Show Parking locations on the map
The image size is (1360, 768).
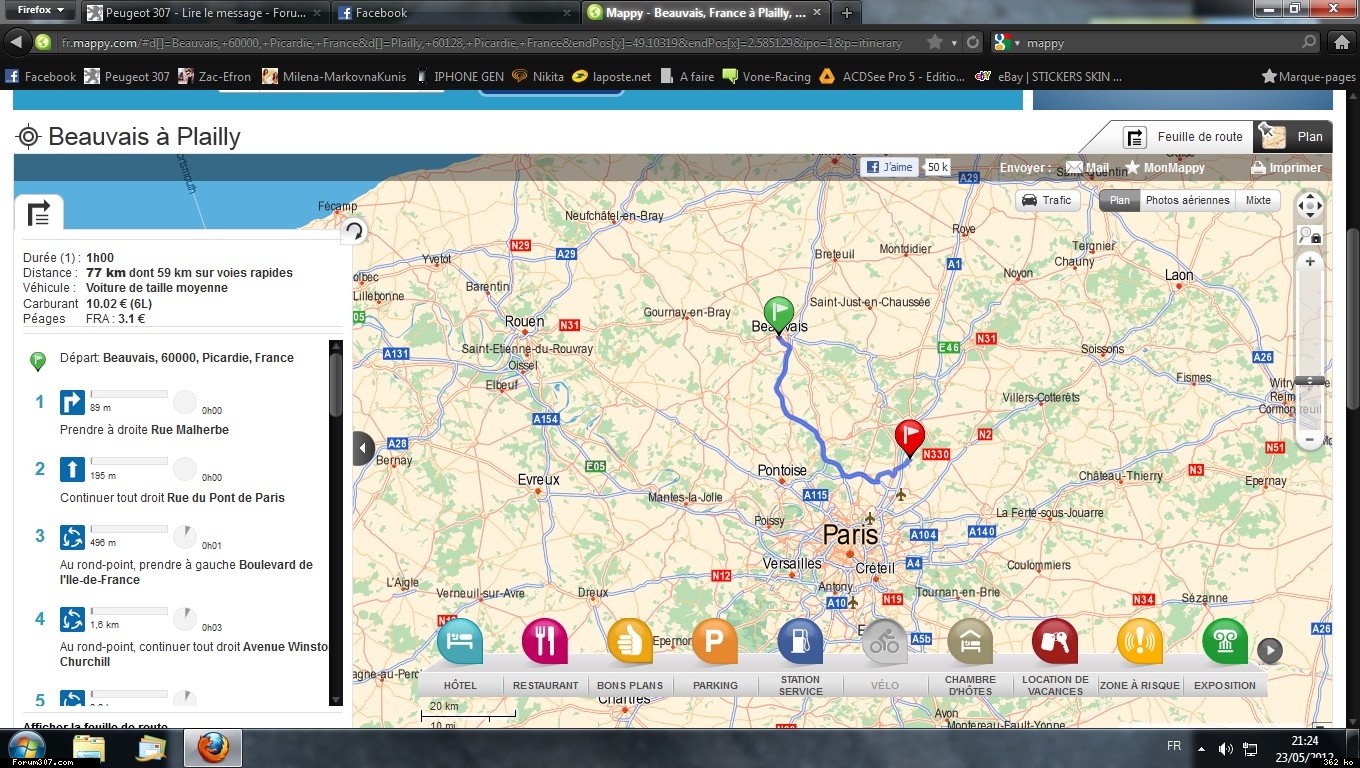(x=715, y=642)
